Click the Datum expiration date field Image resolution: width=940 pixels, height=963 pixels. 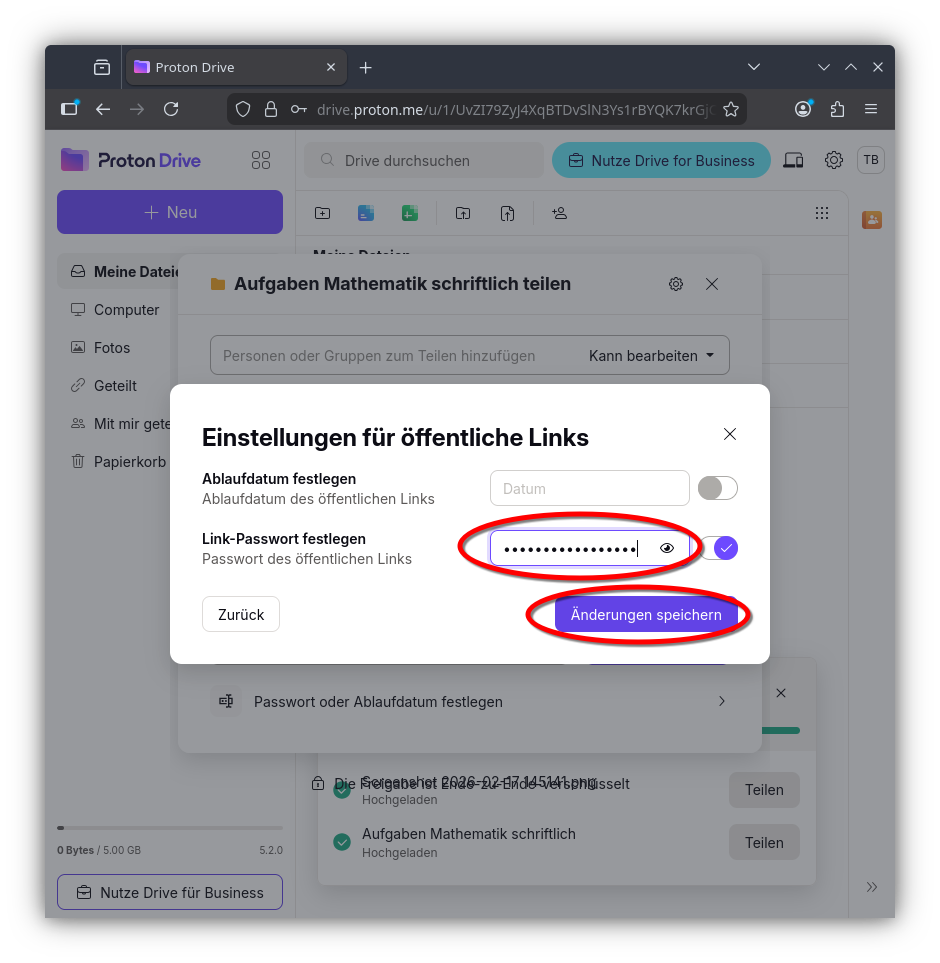[589, 489]
